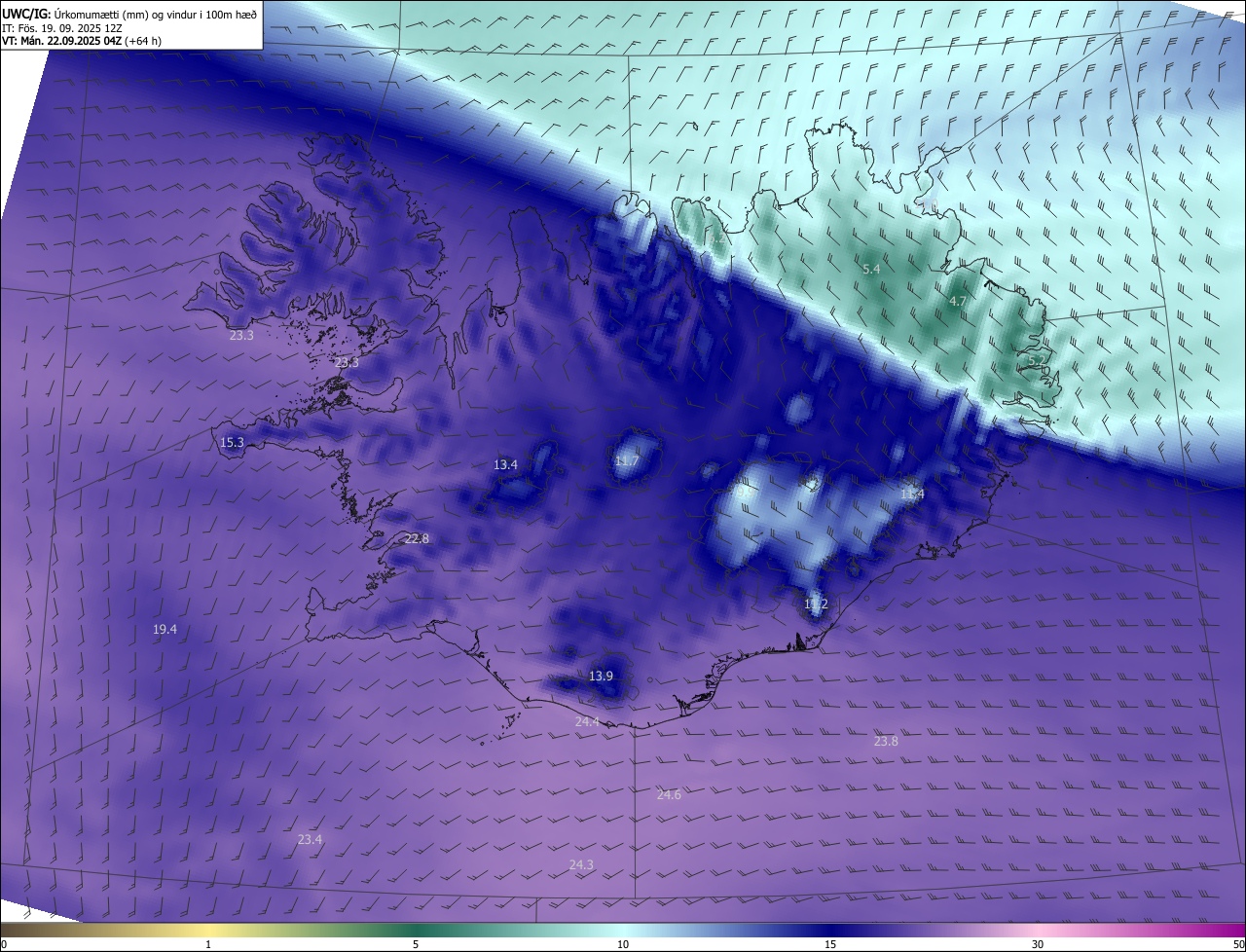Click the 4.7 value label
The height and width of the screenshot is (952, 1246).
(x=957, y=302)
